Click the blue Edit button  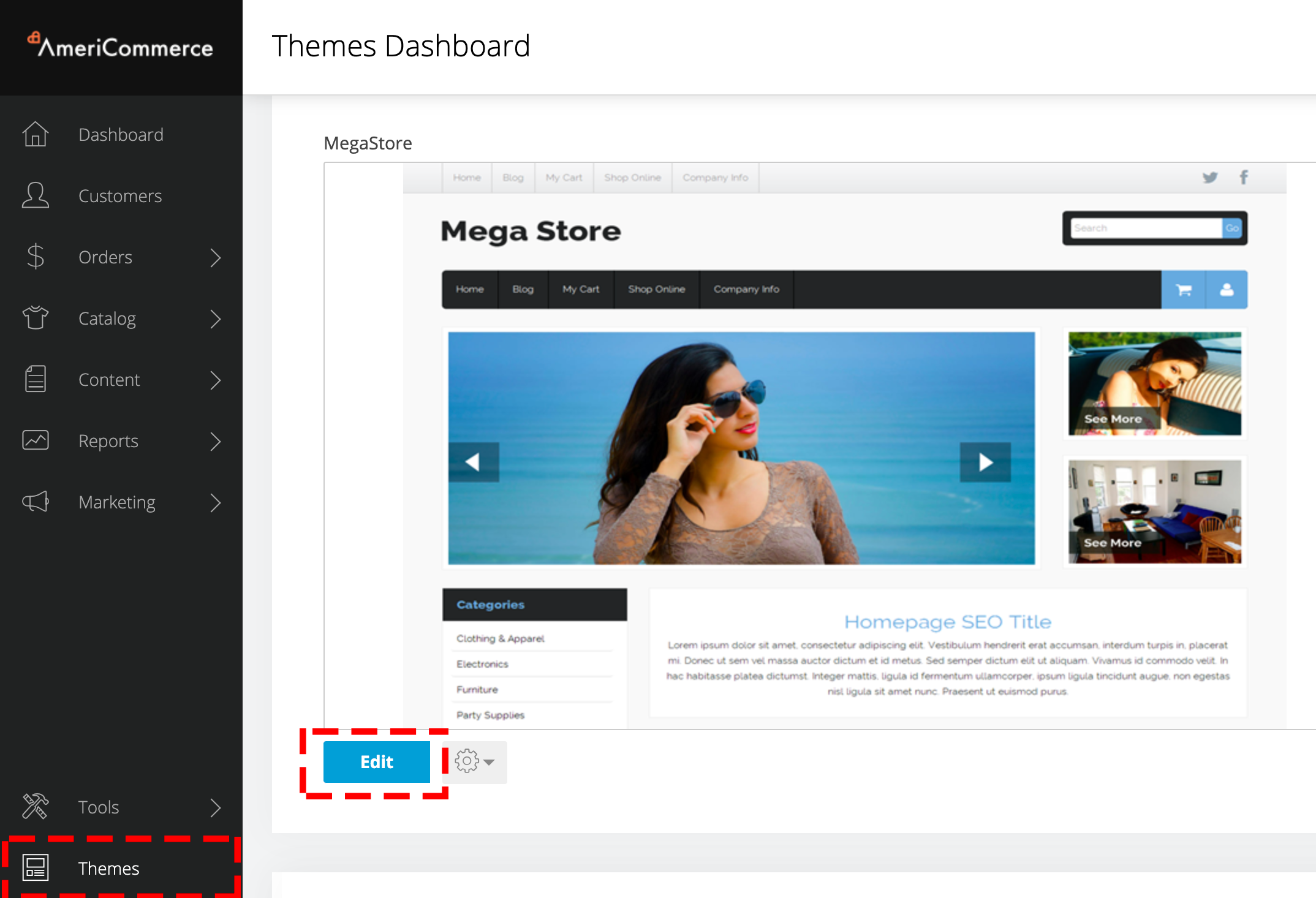point(377,762)
